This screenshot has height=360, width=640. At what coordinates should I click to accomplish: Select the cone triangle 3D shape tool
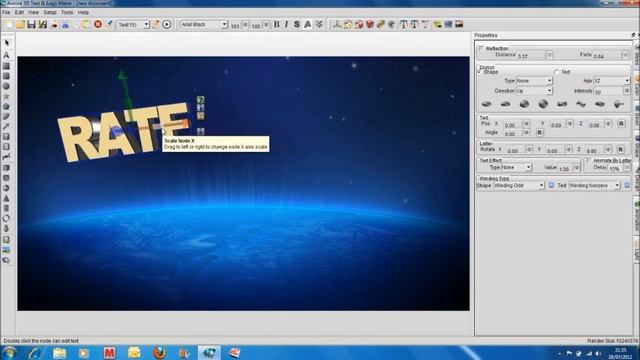[7, 198]
